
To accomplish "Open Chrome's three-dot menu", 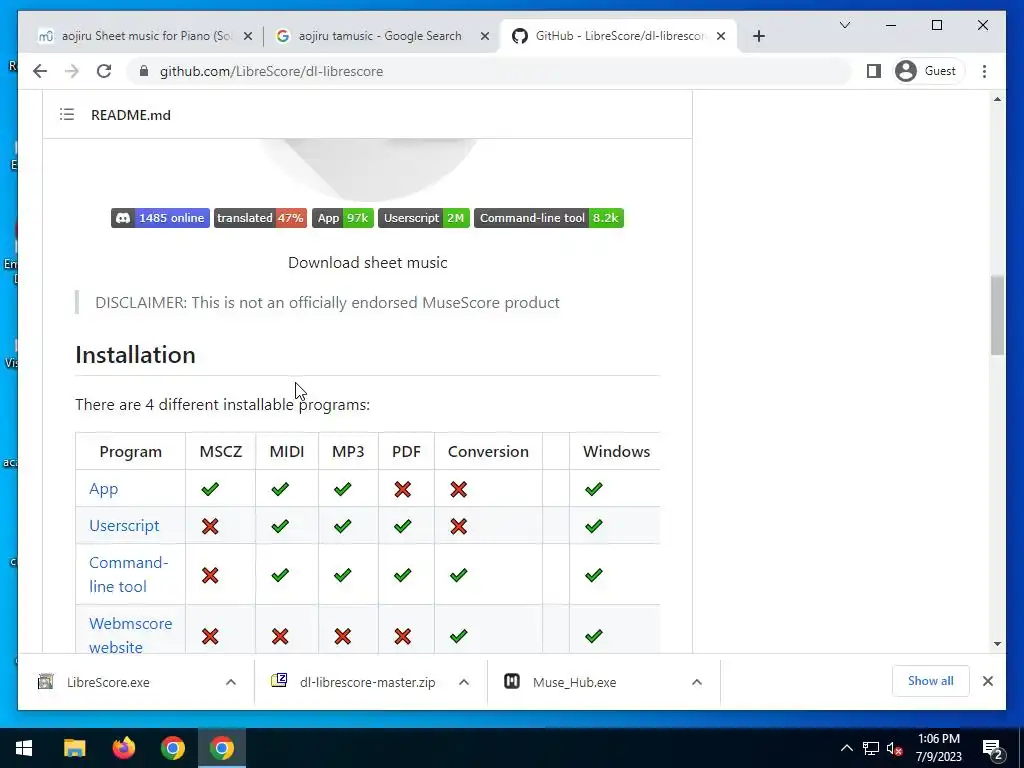I will point(984,71).
